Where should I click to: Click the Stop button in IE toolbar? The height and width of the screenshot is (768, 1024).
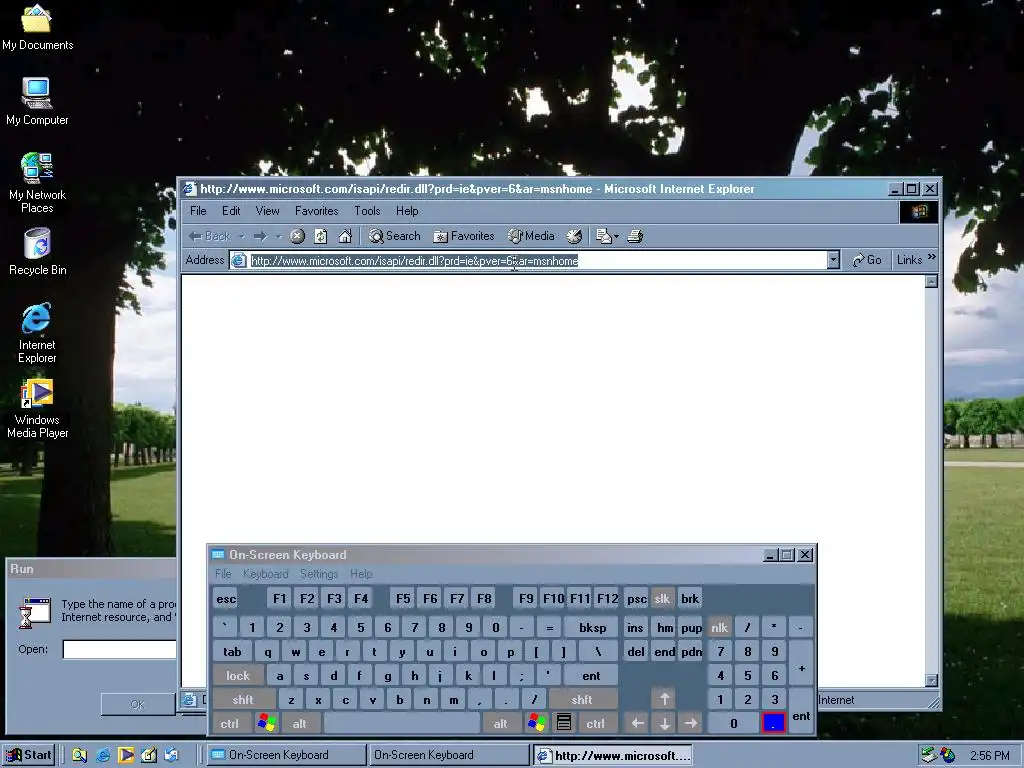(x=297, y=236)
